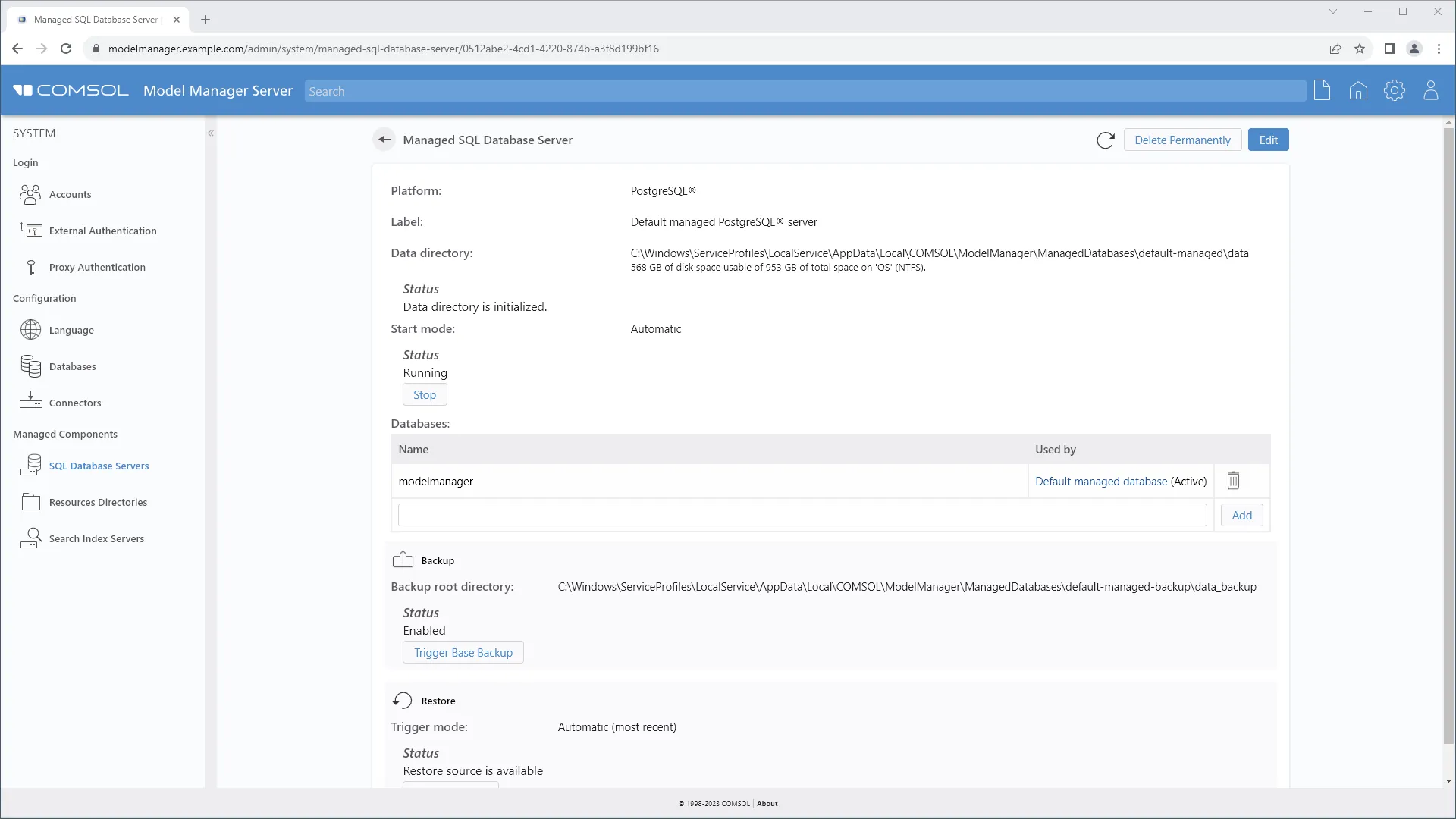The image size is (1456, 819).
Task: Click the page vertical scrollbar
Action: 1448,436
